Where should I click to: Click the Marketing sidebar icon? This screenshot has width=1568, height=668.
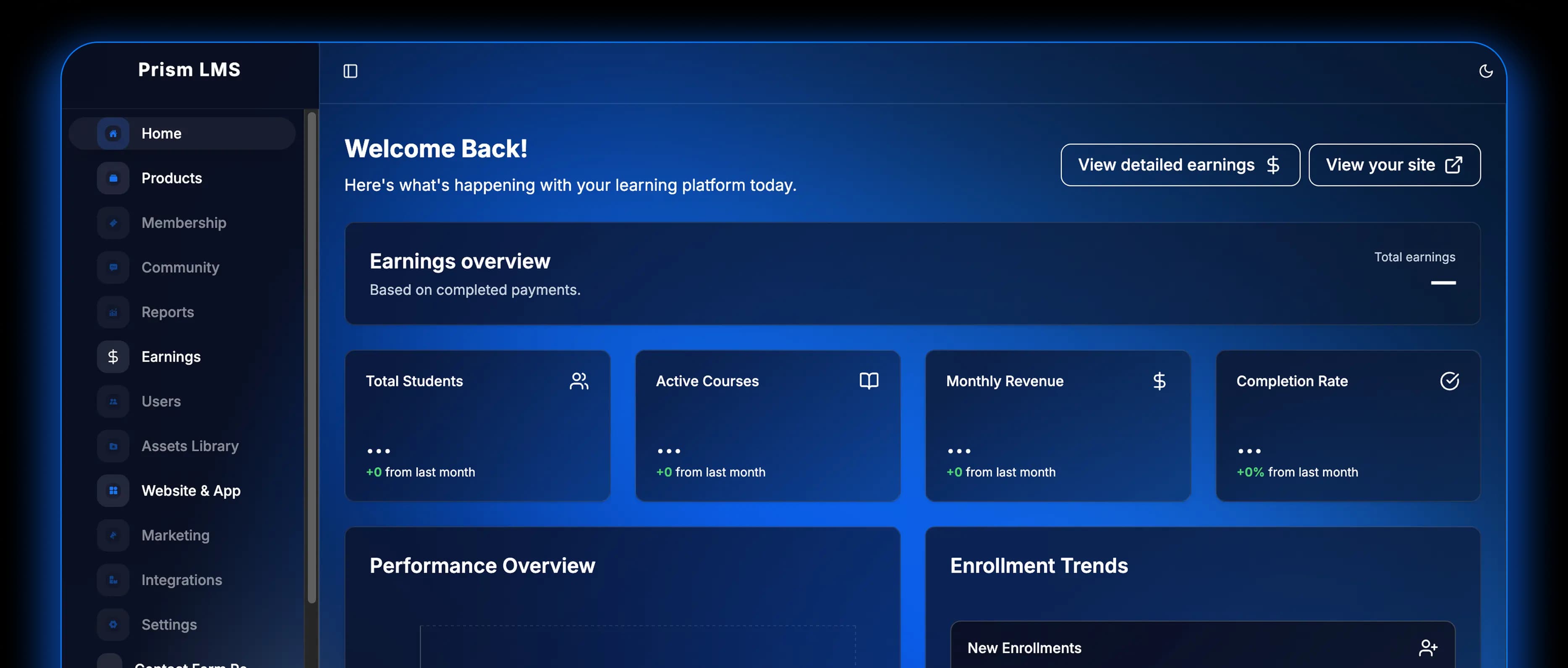pyautogui.click(x=113, y=535)
